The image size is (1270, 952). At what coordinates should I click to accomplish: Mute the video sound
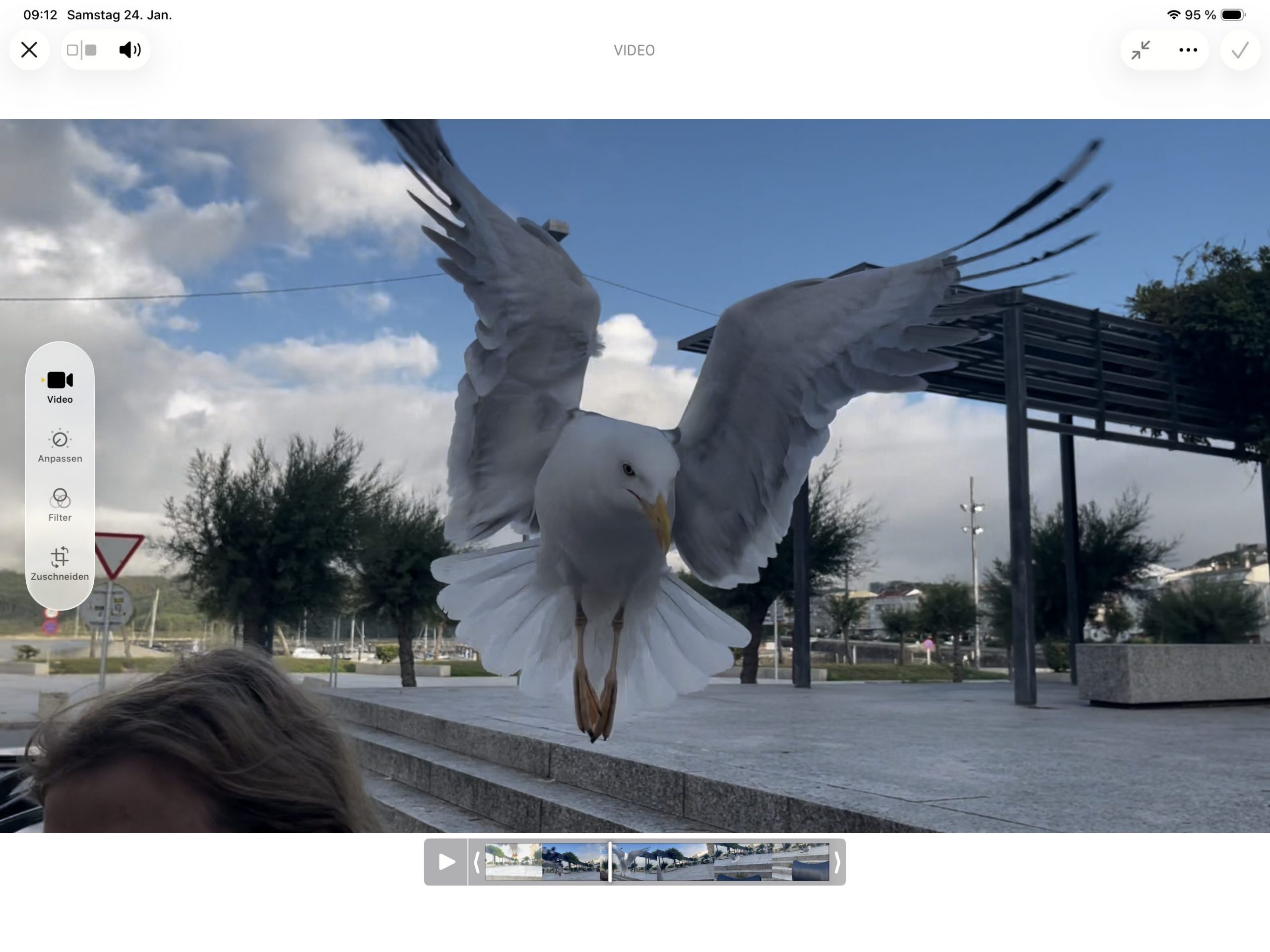[x=130, y=50]
